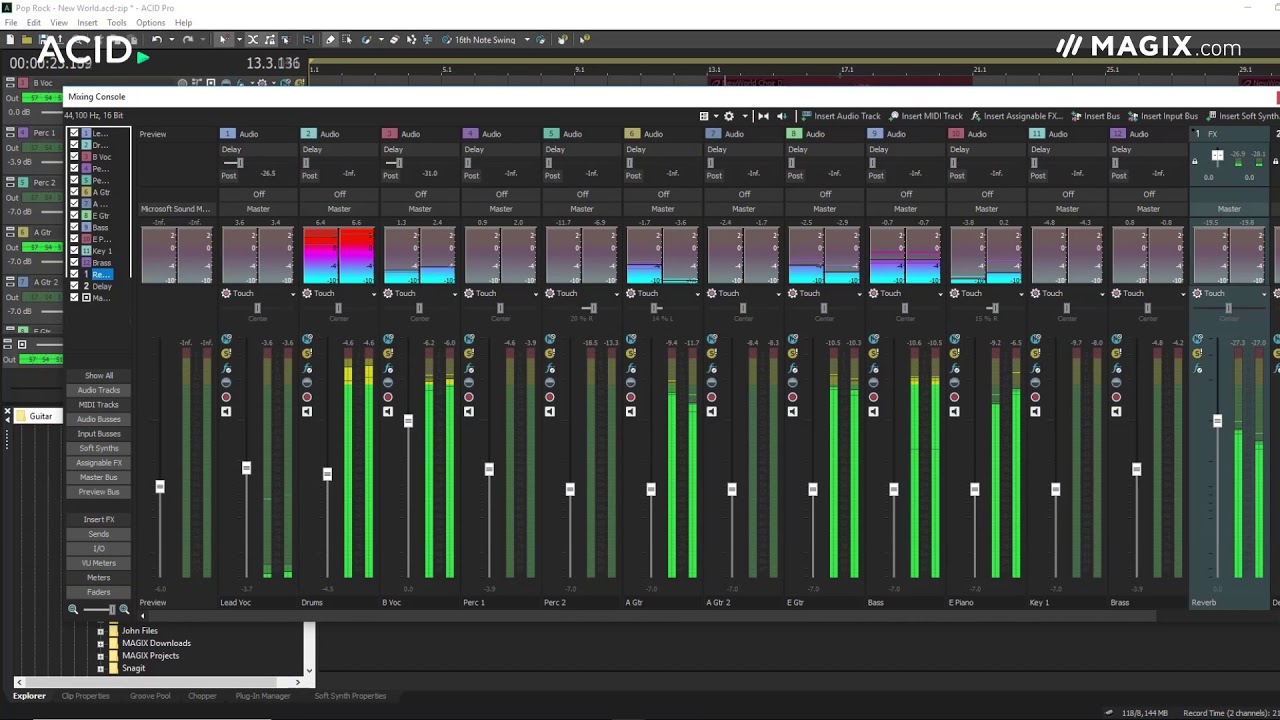Open dropdown arrow next to Undo
The width and height of the screenshot is (1280, 720).
click(x=171, y=40)
